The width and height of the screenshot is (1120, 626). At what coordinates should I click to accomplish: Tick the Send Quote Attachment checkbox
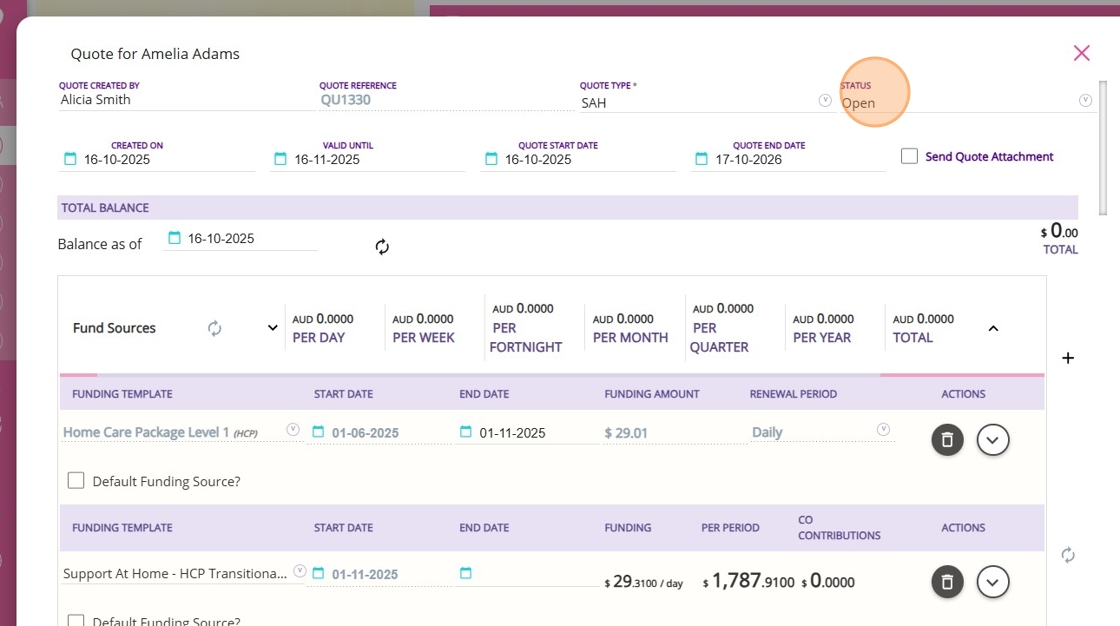pyautogui.click(x=909, y=156)
